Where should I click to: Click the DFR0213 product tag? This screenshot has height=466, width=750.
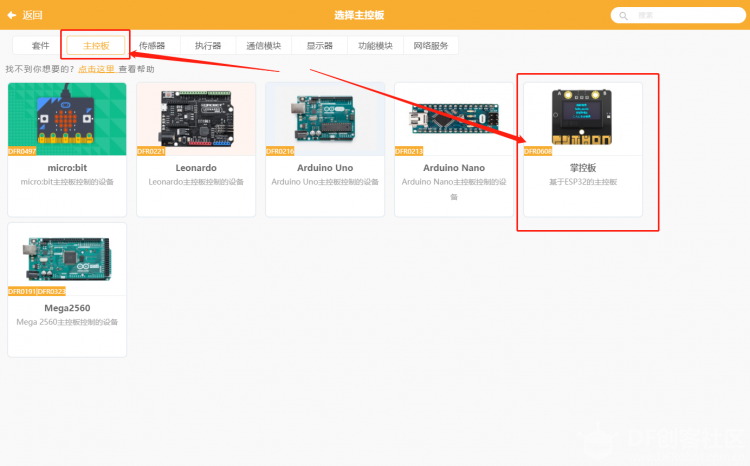[x=409, y=151]
